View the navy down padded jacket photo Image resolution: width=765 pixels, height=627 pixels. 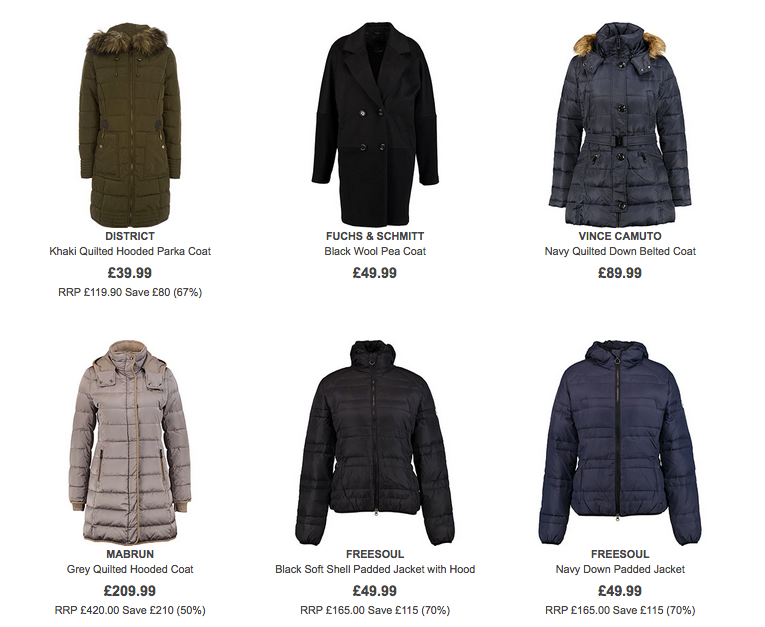pos(620,443)
